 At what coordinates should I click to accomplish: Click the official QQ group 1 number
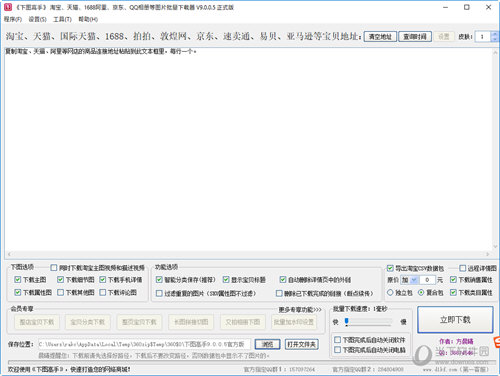click(302, 369)
